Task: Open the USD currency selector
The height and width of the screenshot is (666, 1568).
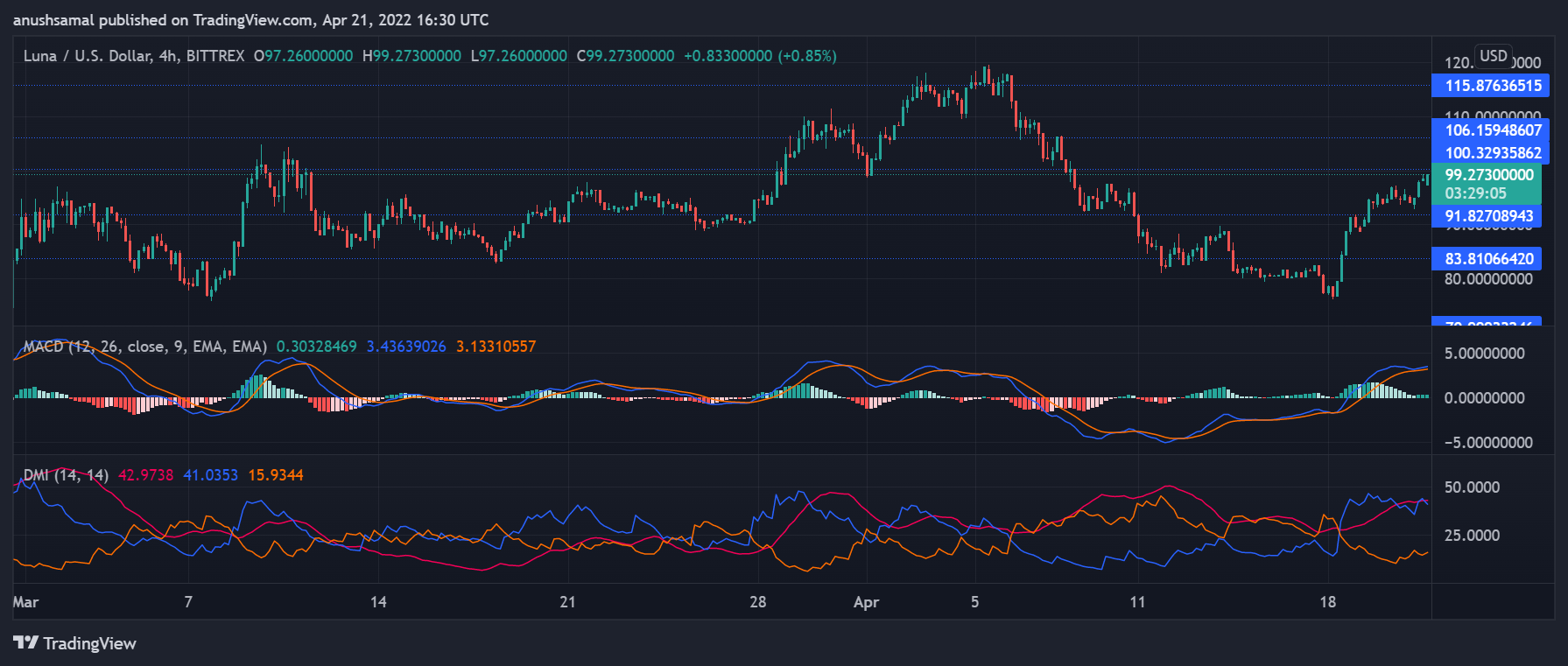Action: click(x=1493, y=56)
